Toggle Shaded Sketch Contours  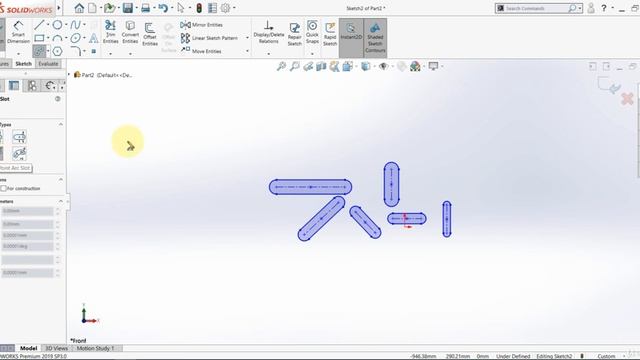click(375, 38)
